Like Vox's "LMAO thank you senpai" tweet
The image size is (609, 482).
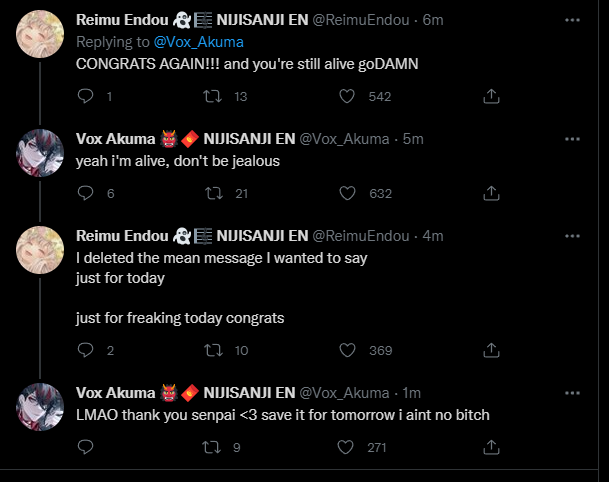[347, 447]
